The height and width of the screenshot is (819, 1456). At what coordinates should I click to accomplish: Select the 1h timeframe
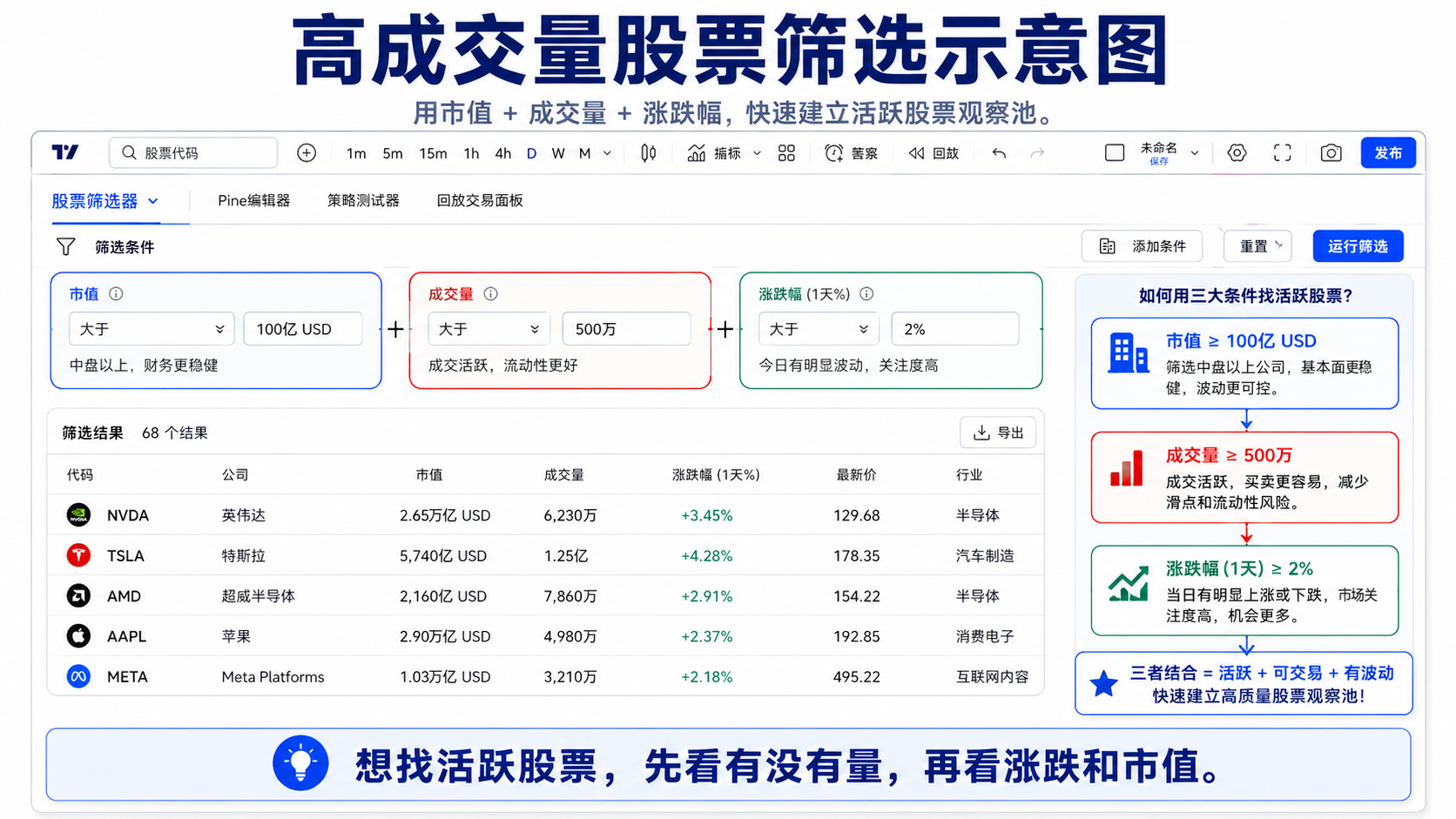click(x=471, y=153)
